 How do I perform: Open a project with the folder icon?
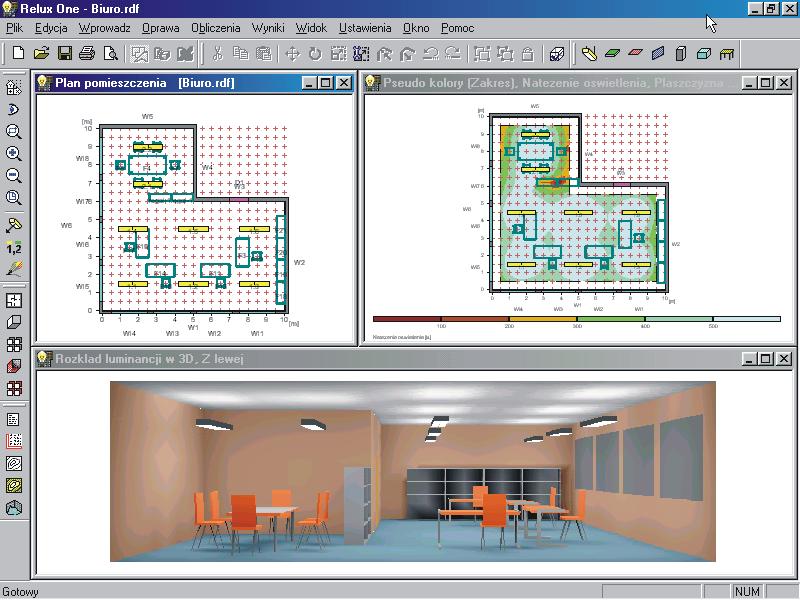[x=41, y=53]
